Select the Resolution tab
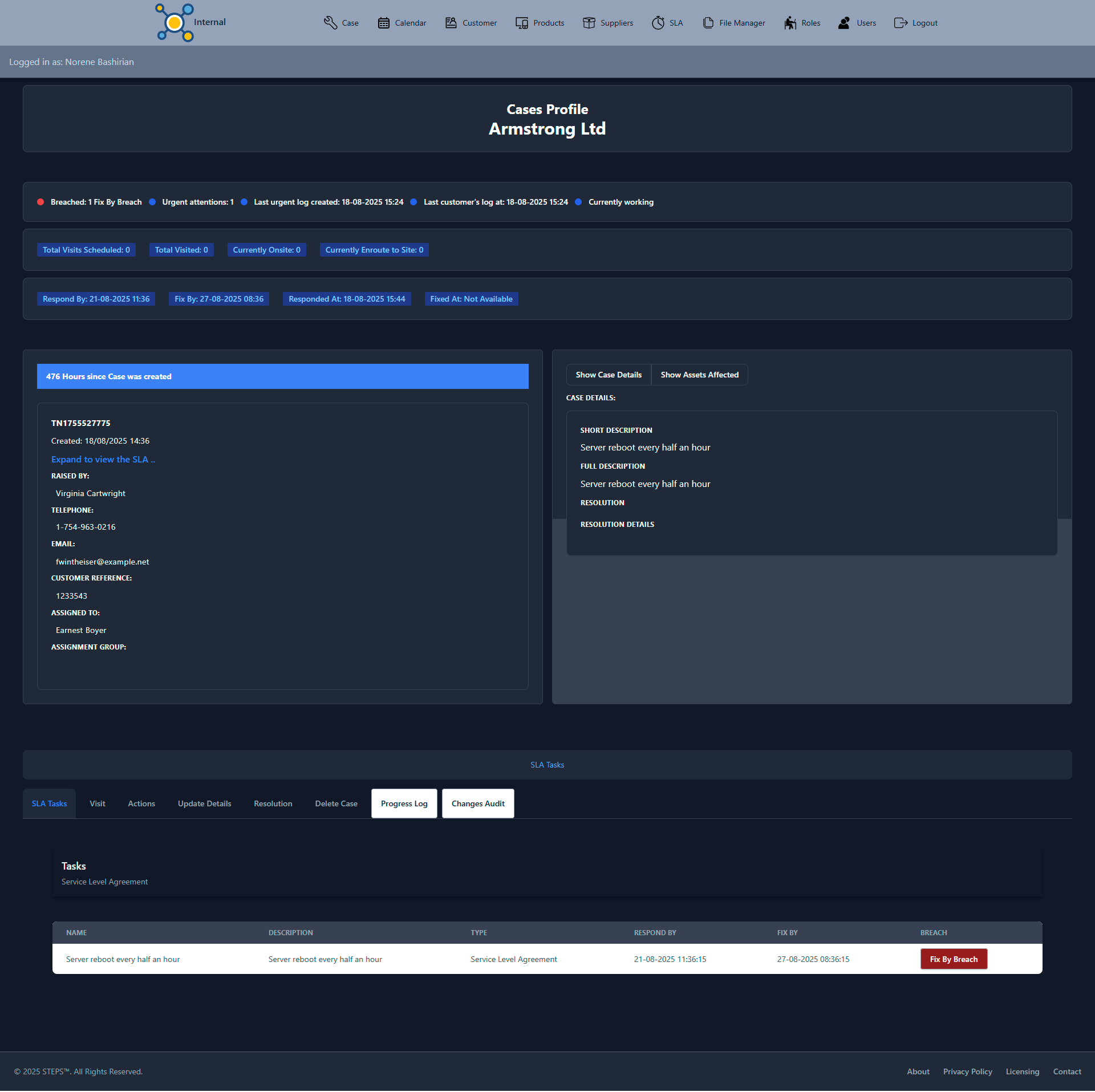Viewport: 1095px width, 1092px height. pyautogui.click(x=273, y=803)
